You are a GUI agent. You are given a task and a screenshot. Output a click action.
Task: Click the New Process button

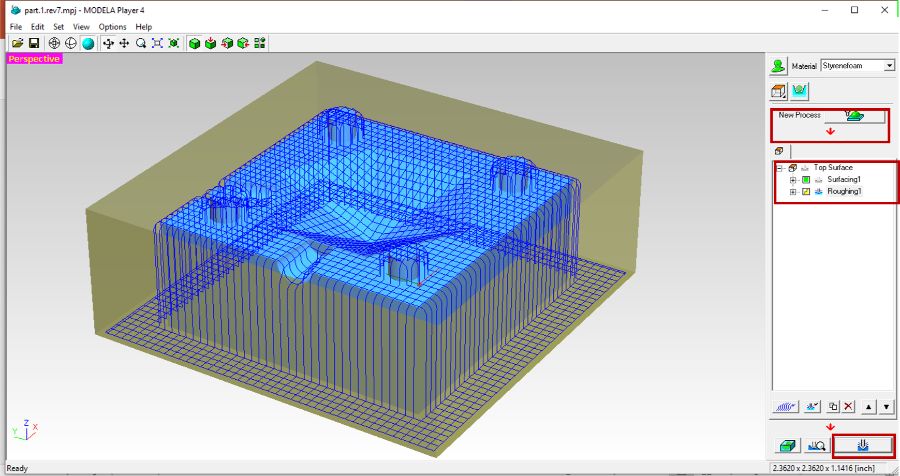point(855,116)
